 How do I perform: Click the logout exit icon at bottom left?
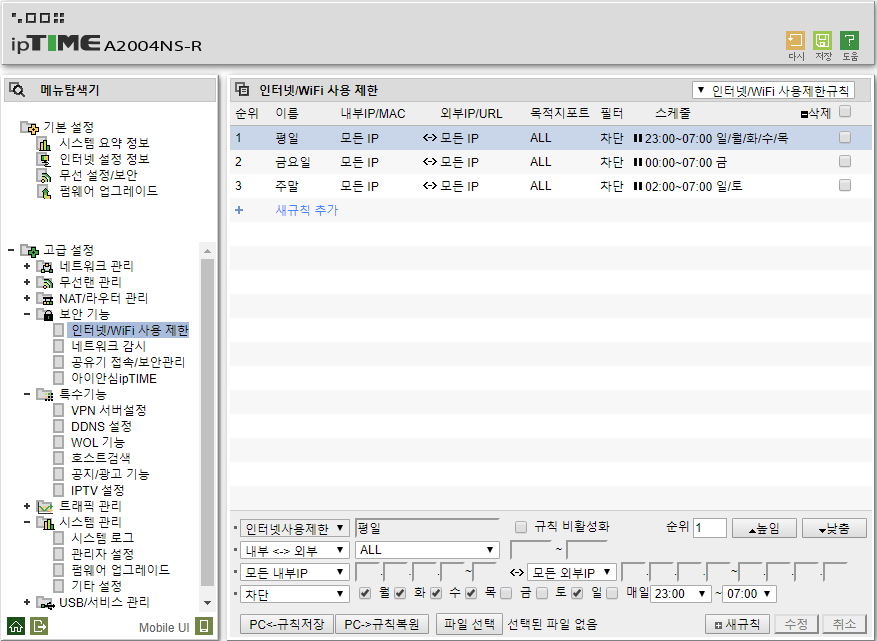point(40,626)
